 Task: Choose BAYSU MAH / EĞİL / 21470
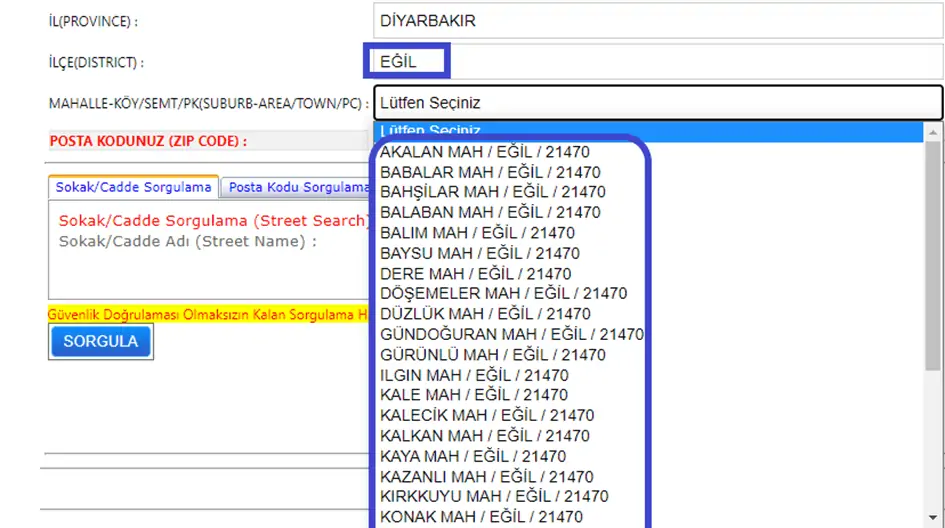[479, 253]
